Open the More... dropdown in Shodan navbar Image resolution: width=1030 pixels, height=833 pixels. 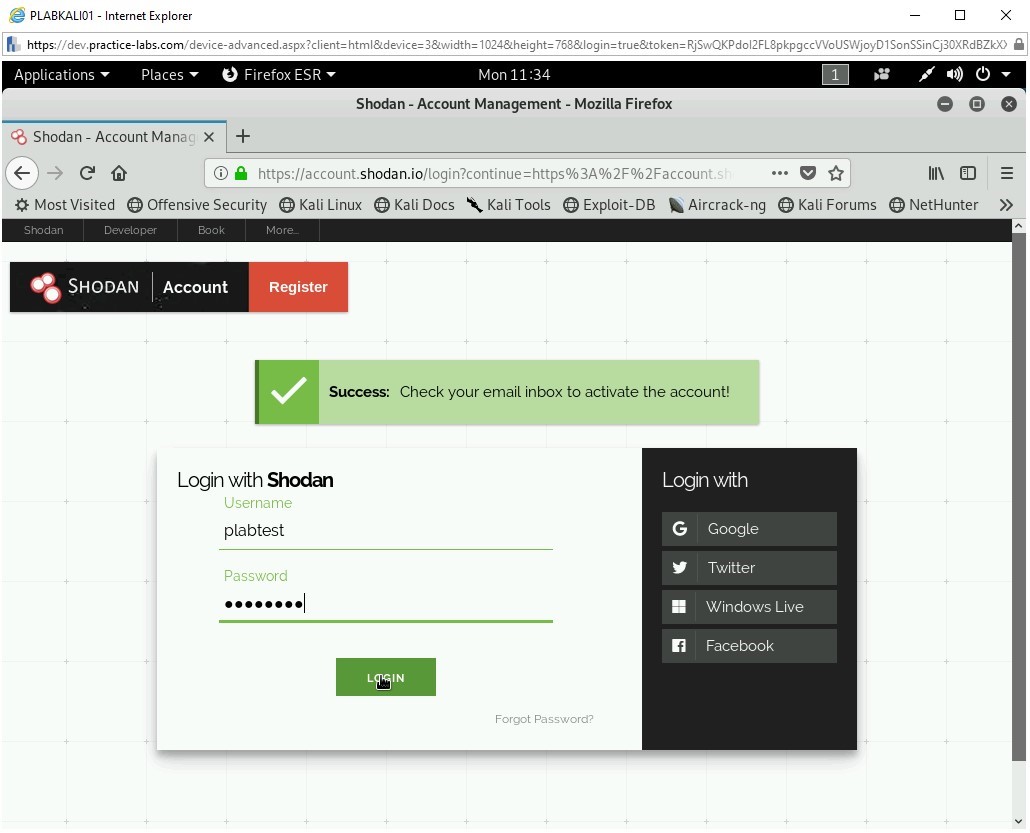tap(282, 230)
